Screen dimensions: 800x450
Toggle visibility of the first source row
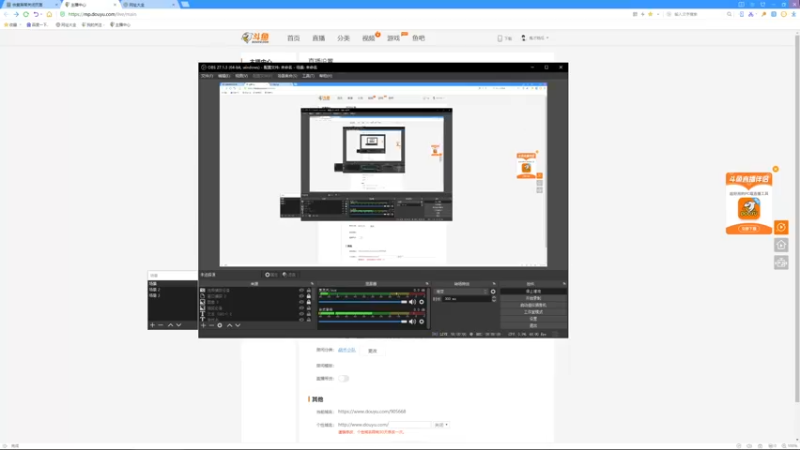pyautogui.click(x=302, y=290)
